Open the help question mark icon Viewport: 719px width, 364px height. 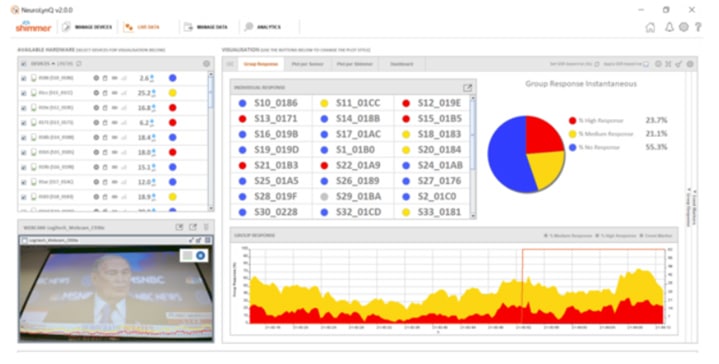pyautogui.click(x=698, y=27)
